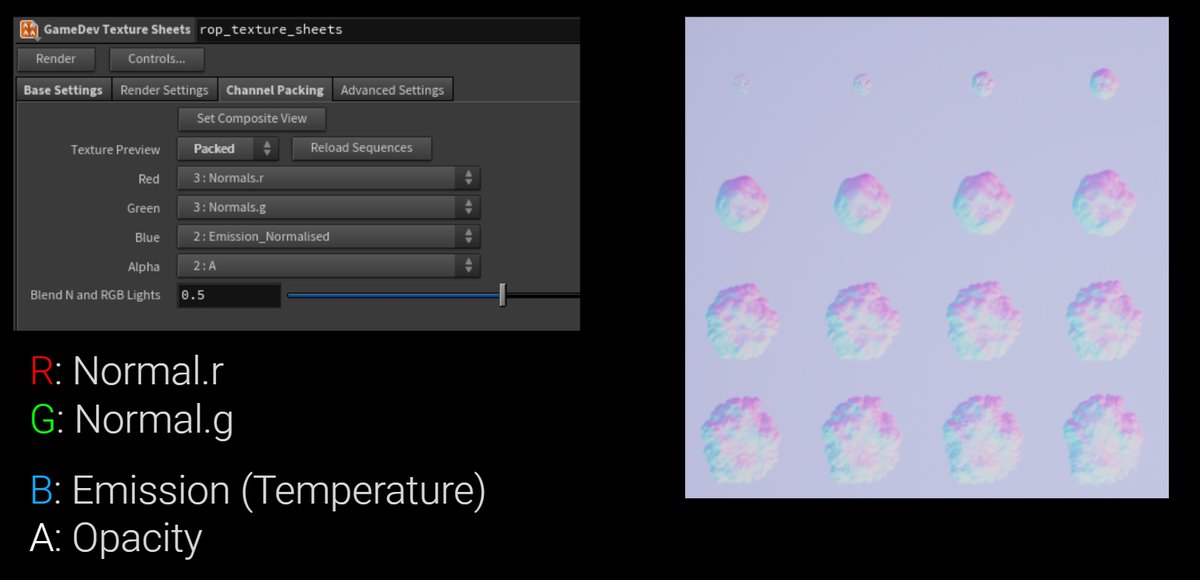The width and height of the screenshot is (1200, 580).
Task: Click the Blend N and RGB Lights value field
Action: [x=229, y=295]
